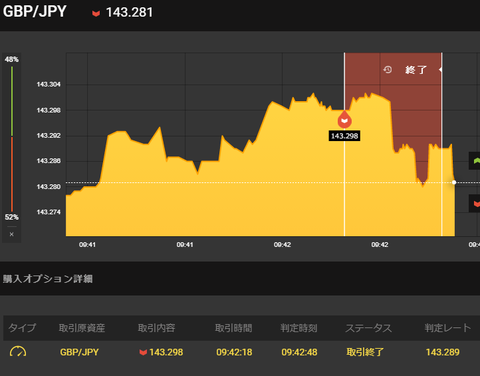Click the red entry marker pin on chart

point(344,120)
